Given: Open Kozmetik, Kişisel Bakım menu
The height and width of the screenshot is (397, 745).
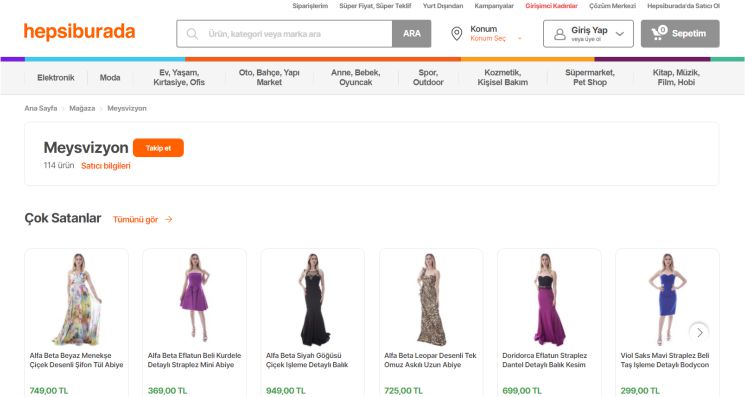Looking at the screenshot, I should [x=503, y=77].
